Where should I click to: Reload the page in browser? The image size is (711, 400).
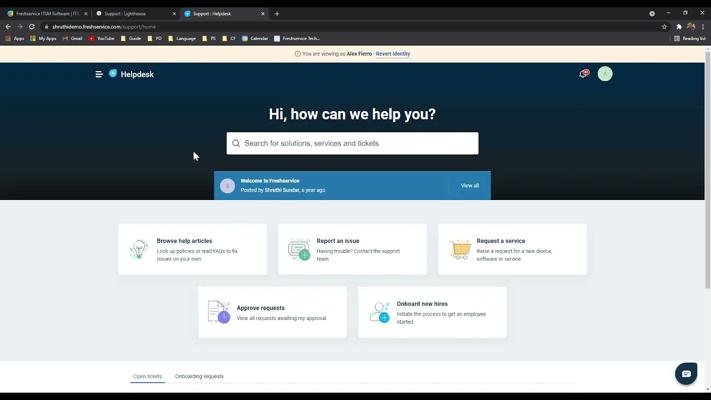point(32,27)
